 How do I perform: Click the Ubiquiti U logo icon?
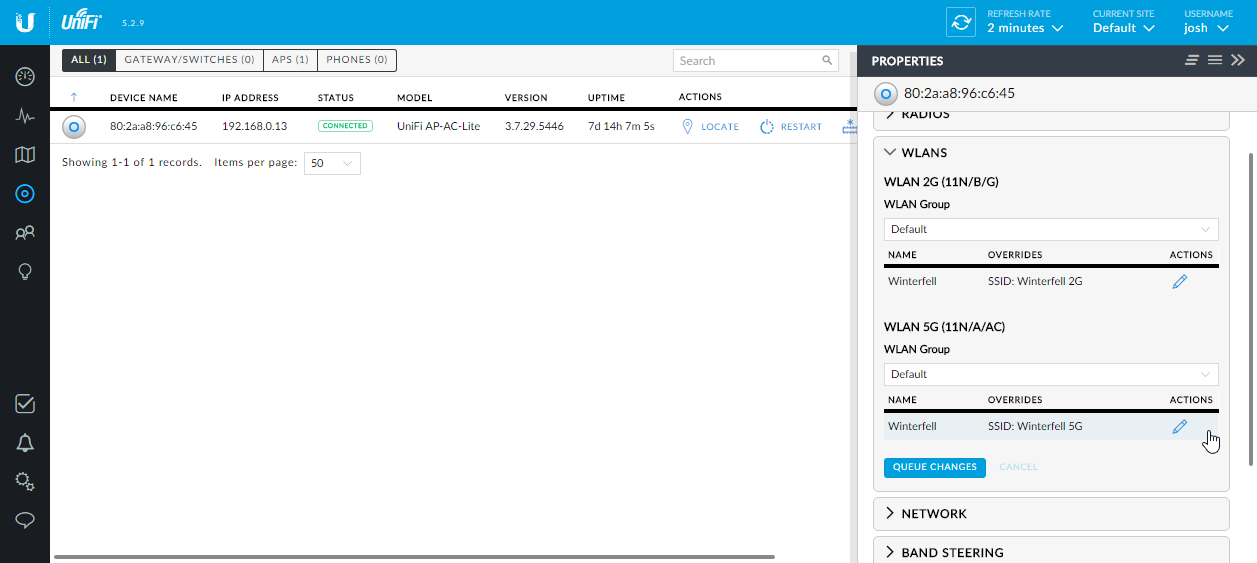25,22
